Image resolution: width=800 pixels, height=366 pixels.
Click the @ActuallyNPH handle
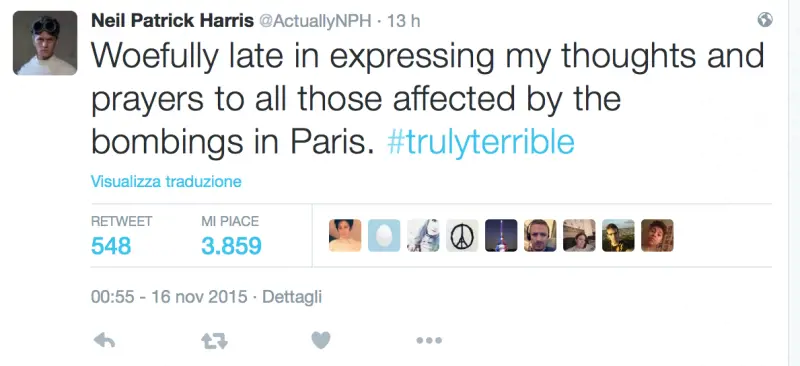(x=315, y=21)
